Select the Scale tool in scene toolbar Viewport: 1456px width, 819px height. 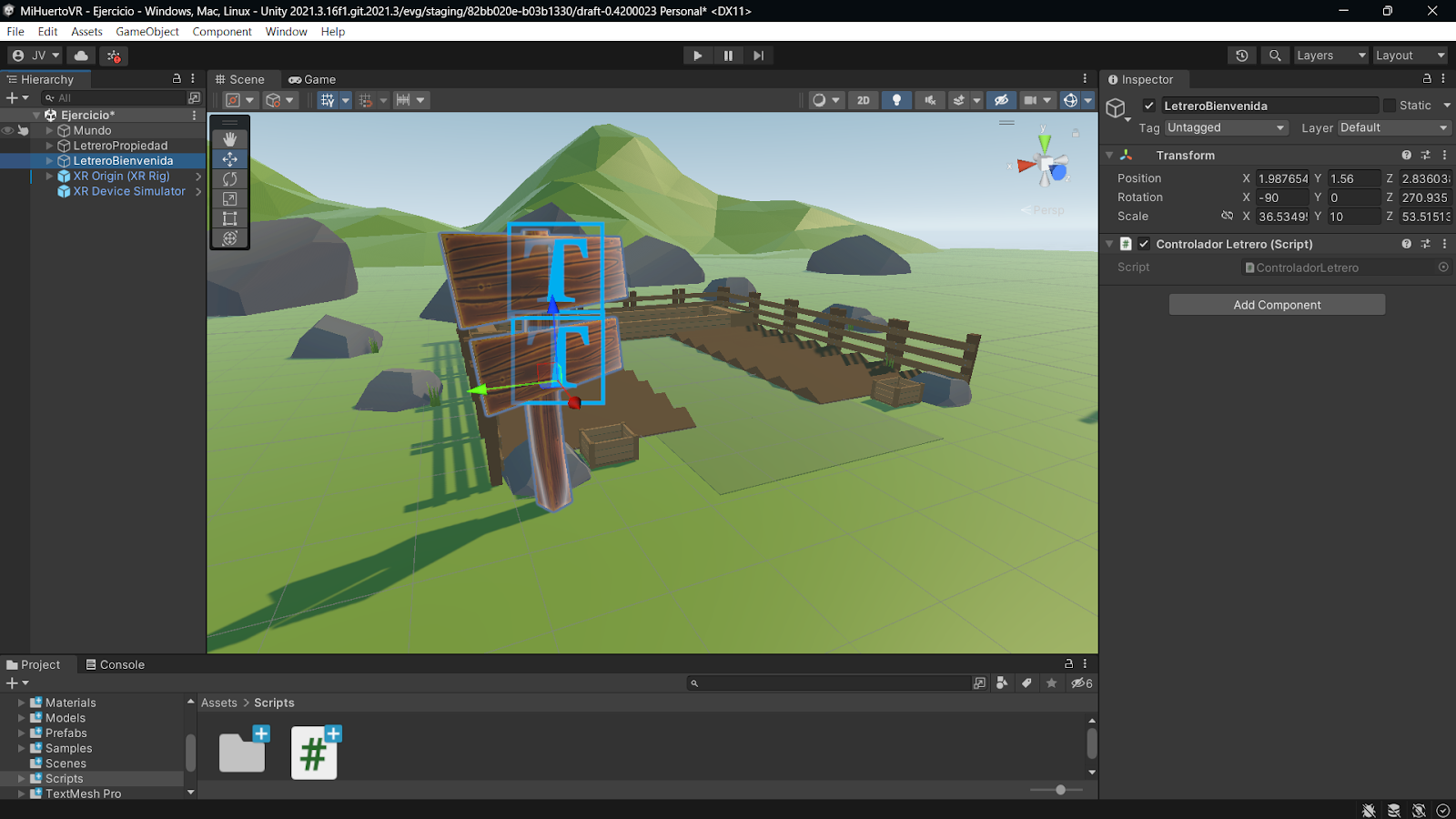[x=229, y=199]
